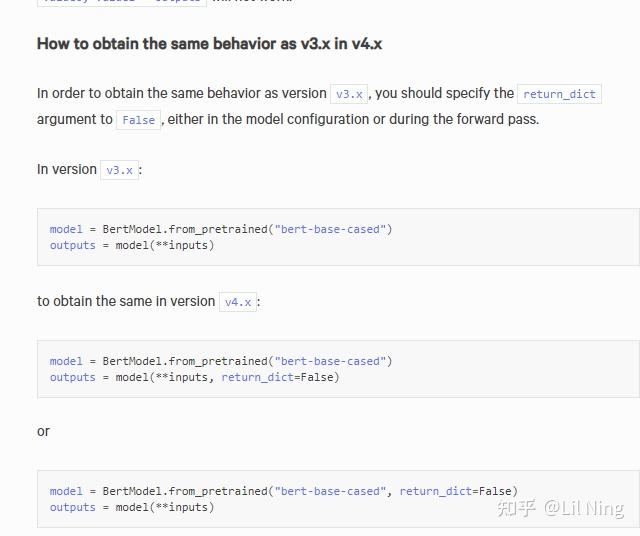
Task: Click 'model' variable in the first code block
Action: [x=66, y=229]
